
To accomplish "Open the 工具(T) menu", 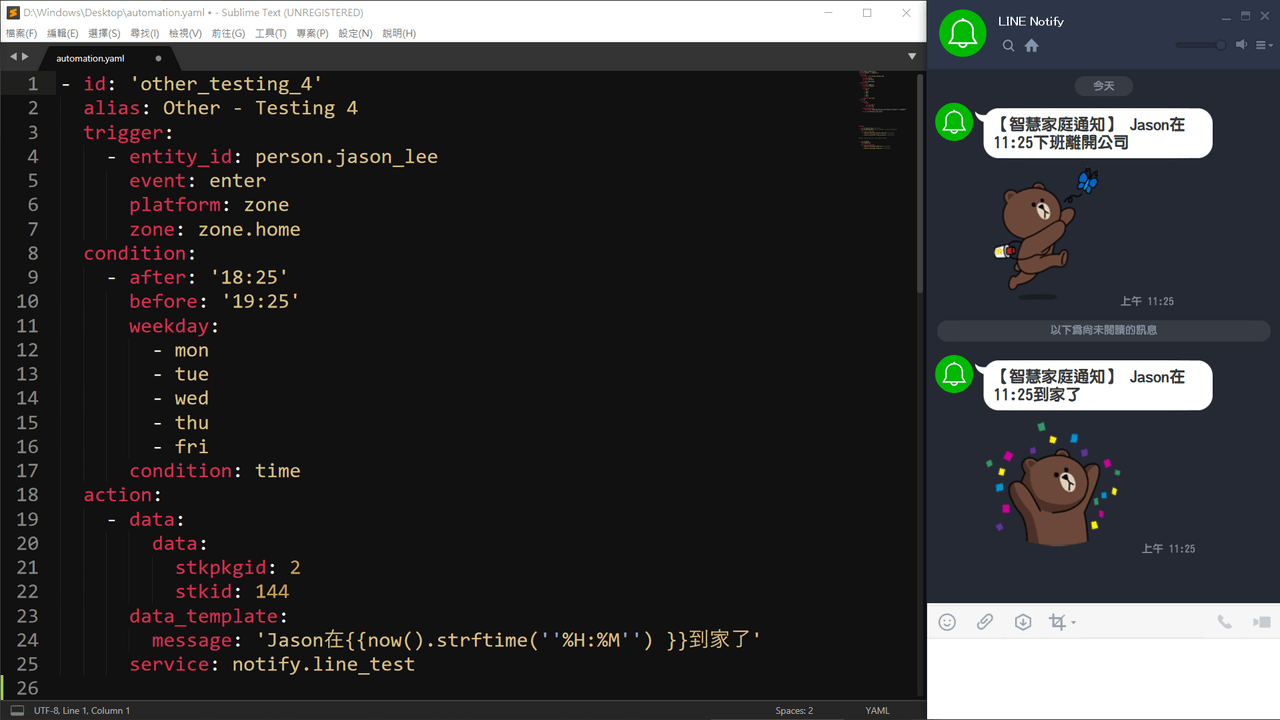I will click(271, 33).
